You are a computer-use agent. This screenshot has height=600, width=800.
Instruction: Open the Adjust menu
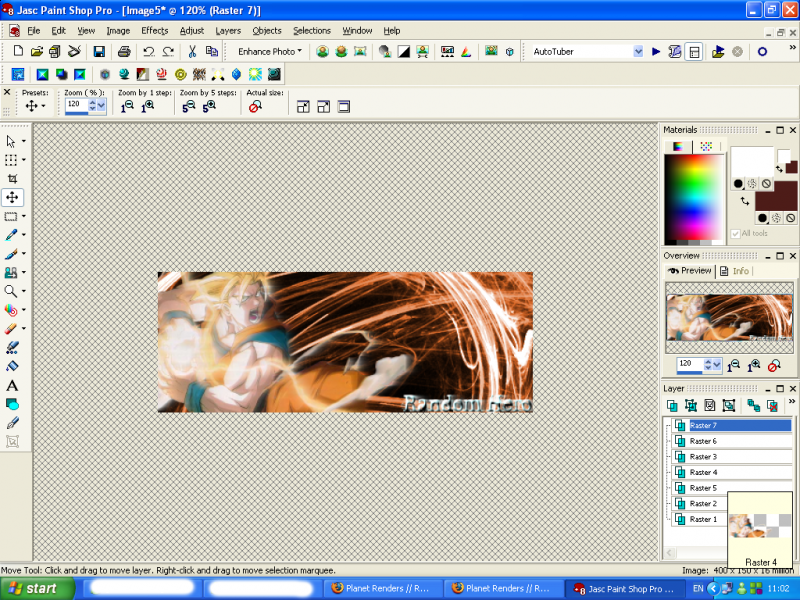[x=192, y=31]
